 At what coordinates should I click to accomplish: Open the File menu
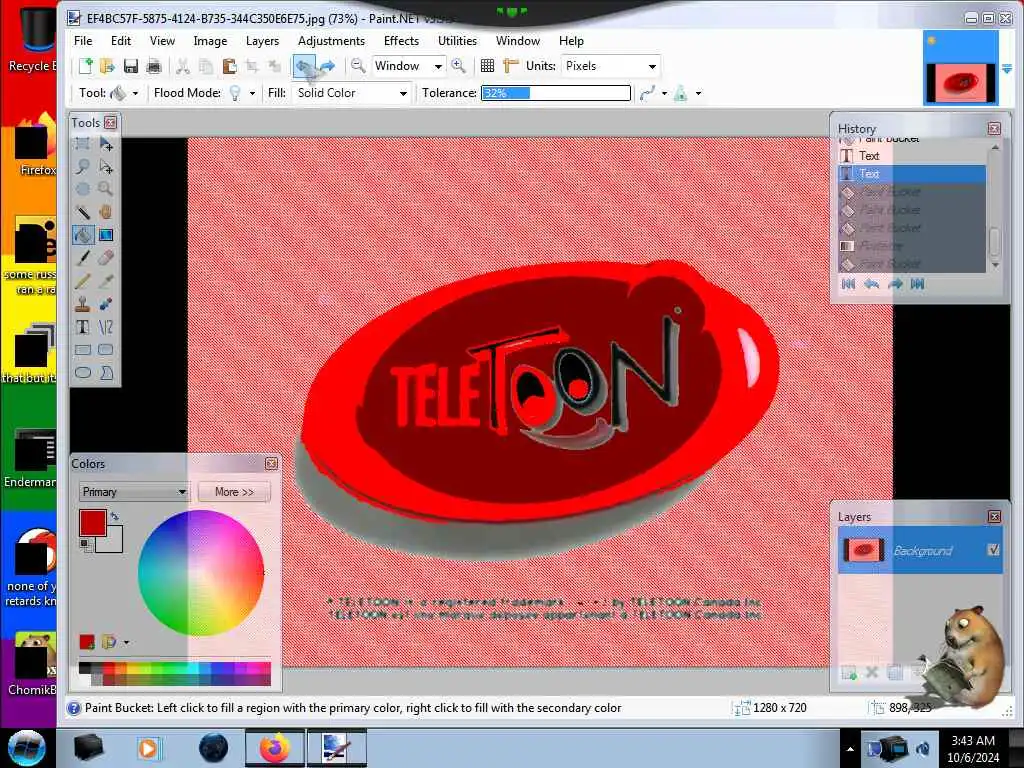tap(83, 40)
